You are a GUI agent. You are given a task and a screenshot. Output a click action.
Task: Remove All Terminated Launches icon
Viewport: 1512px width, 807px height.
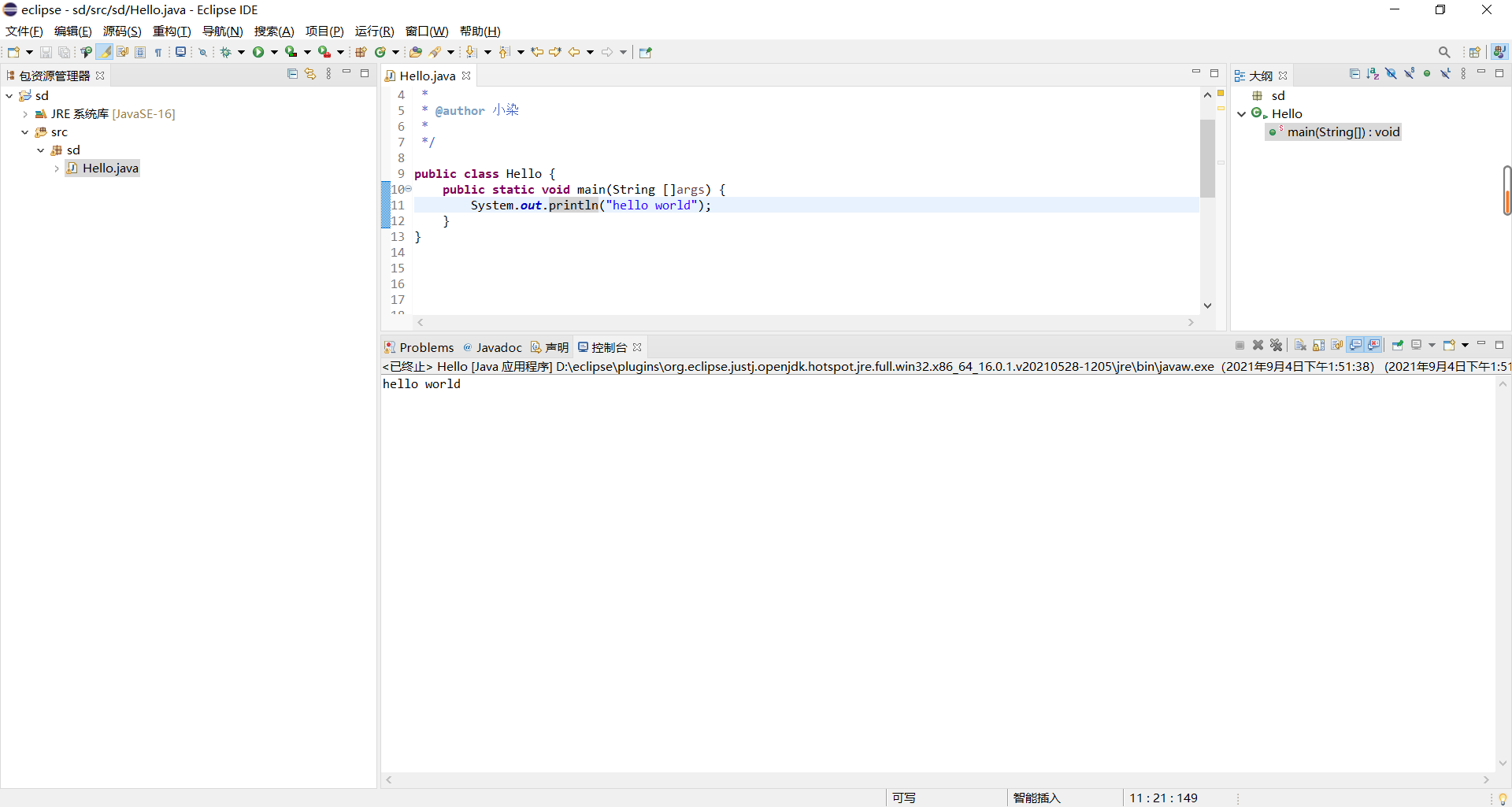click(x=1277, y=345)
